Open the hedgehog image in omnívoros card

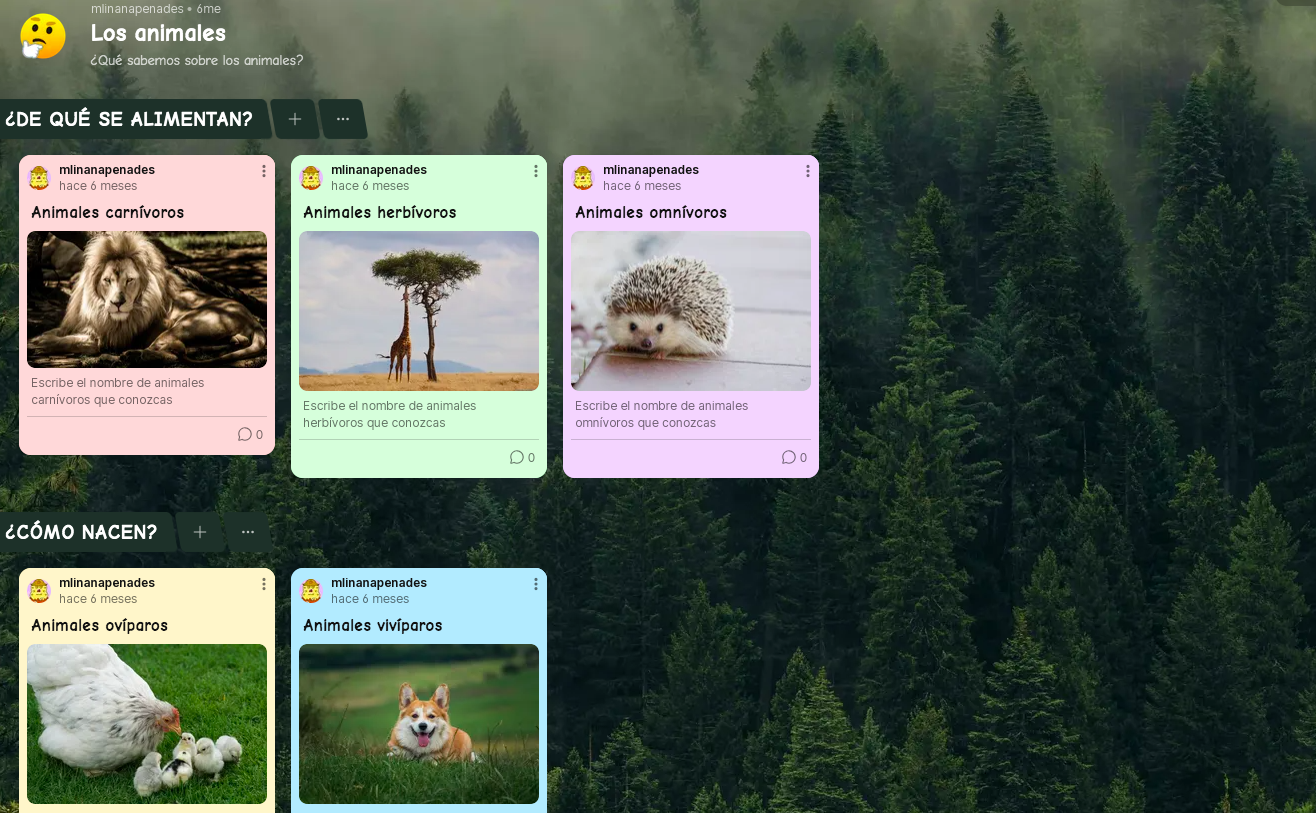(691, 311)
